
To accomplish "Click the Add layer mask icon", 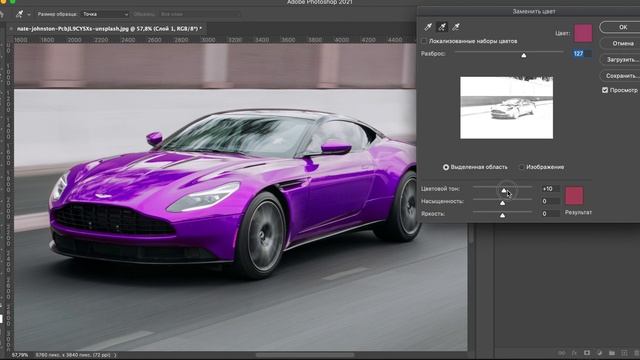I will tap(587, 353).
